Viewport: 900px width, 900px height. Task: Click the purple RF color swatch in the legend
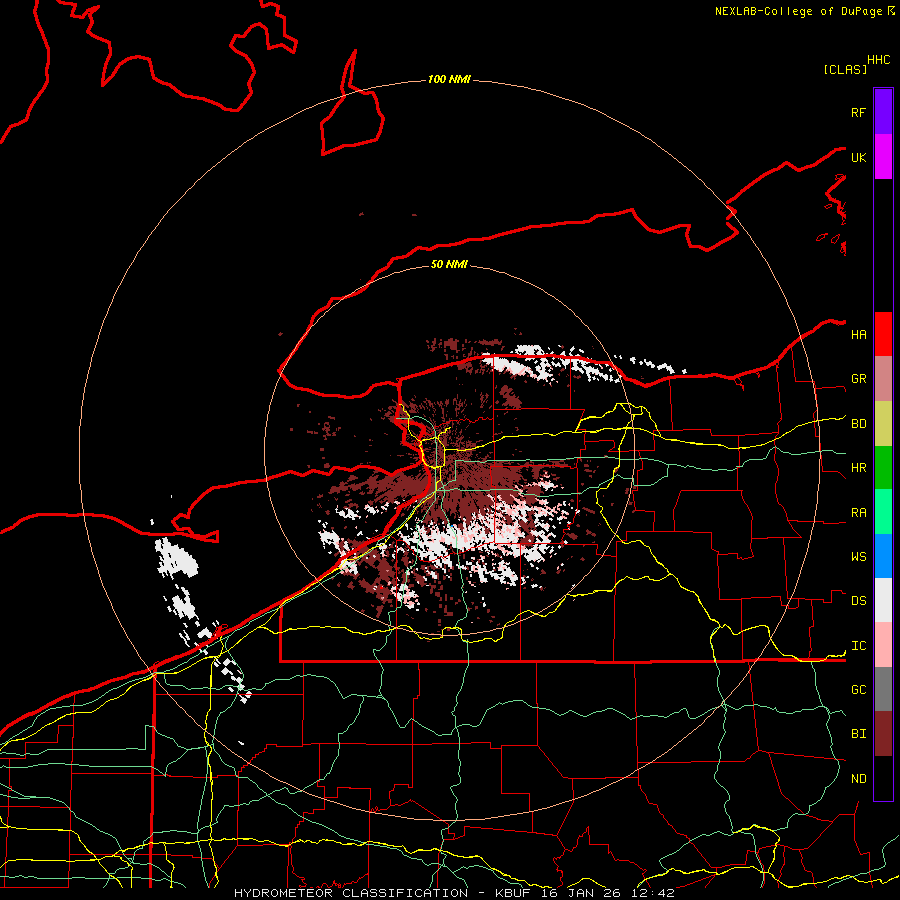coord(883,112)
